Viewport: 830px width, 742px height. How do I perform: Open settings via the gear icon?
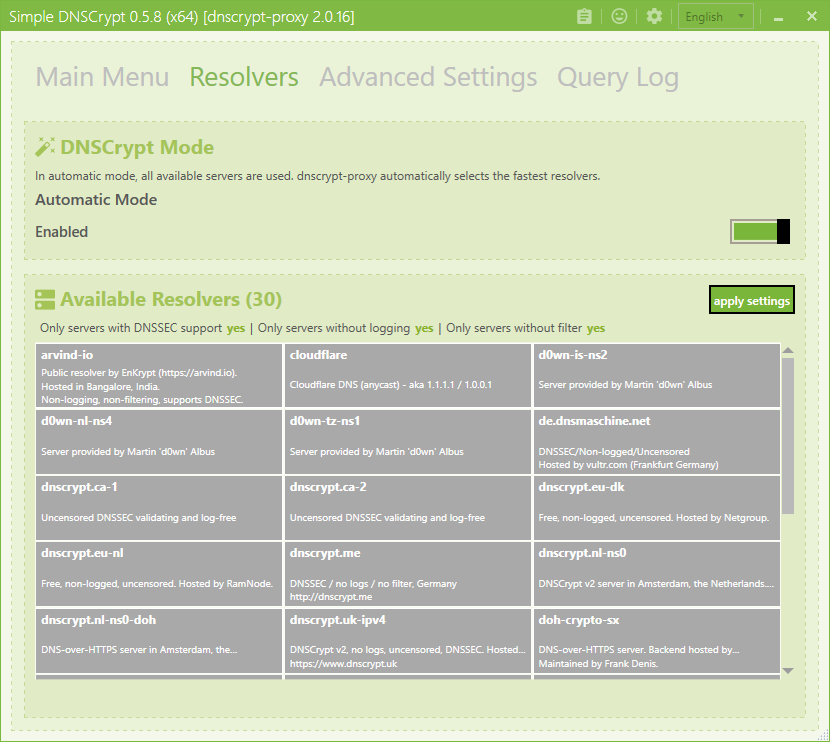click(x=654, y=16)
